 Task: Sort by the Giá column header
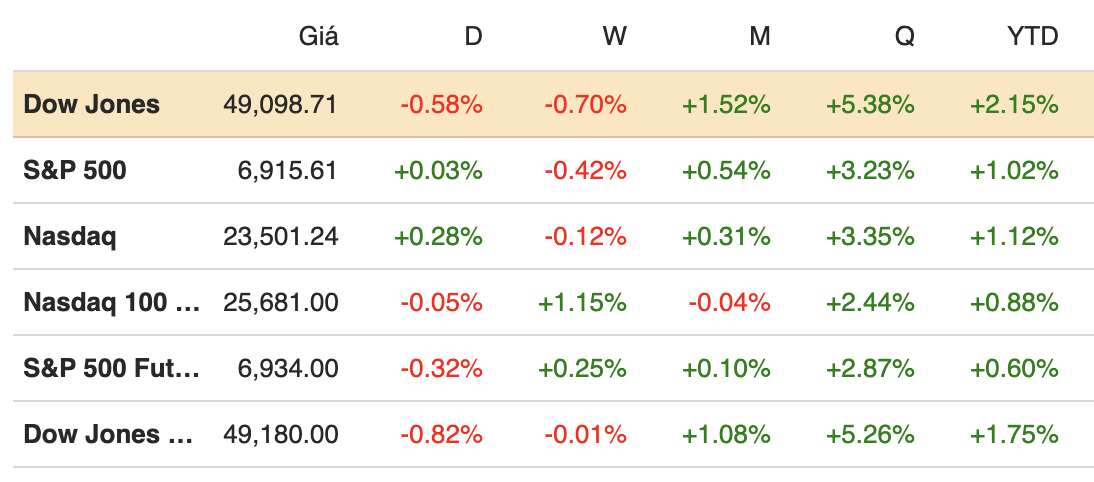click(319, 38)
